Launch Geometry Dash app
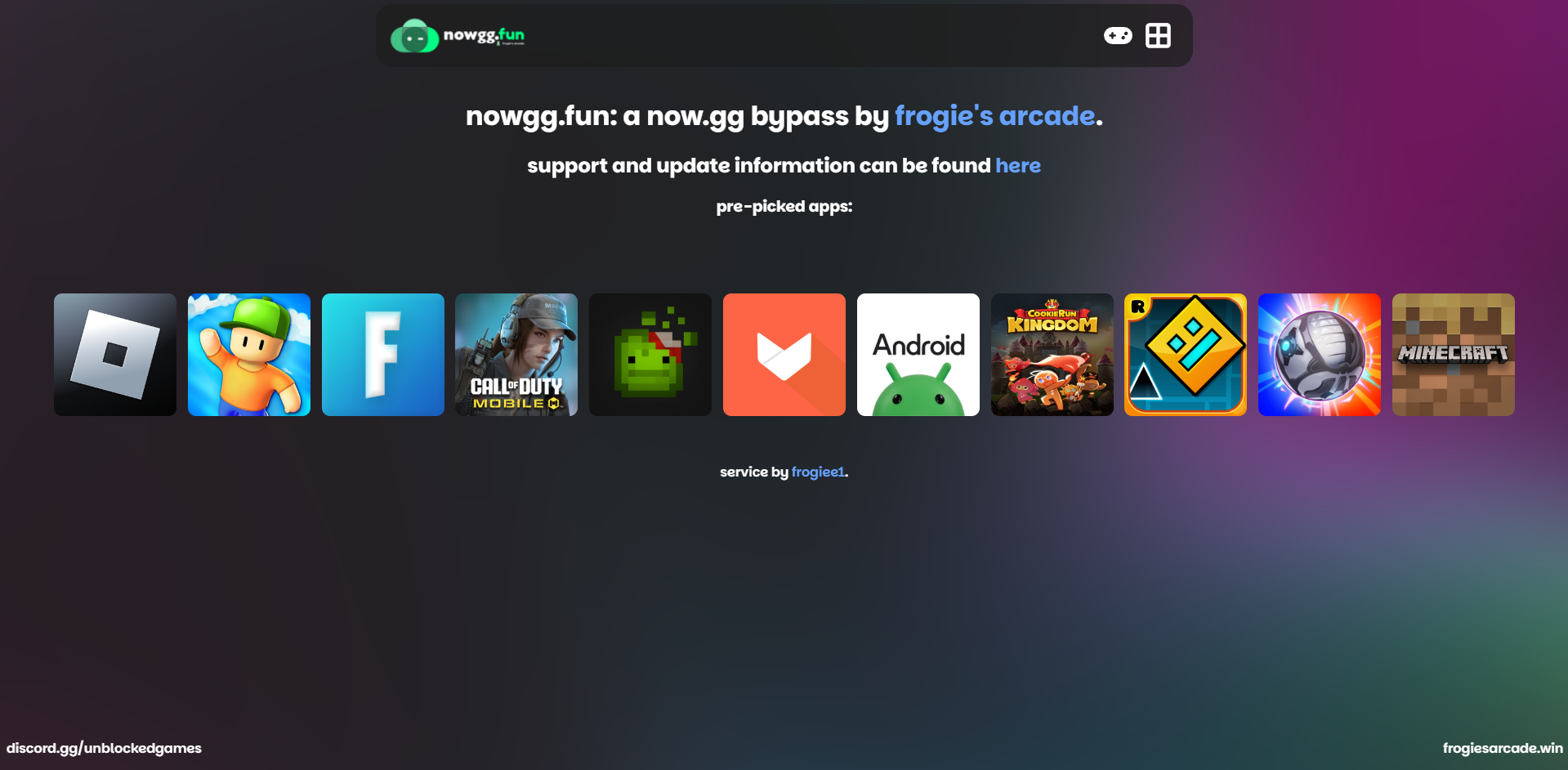 click(x=1186, y=355)
